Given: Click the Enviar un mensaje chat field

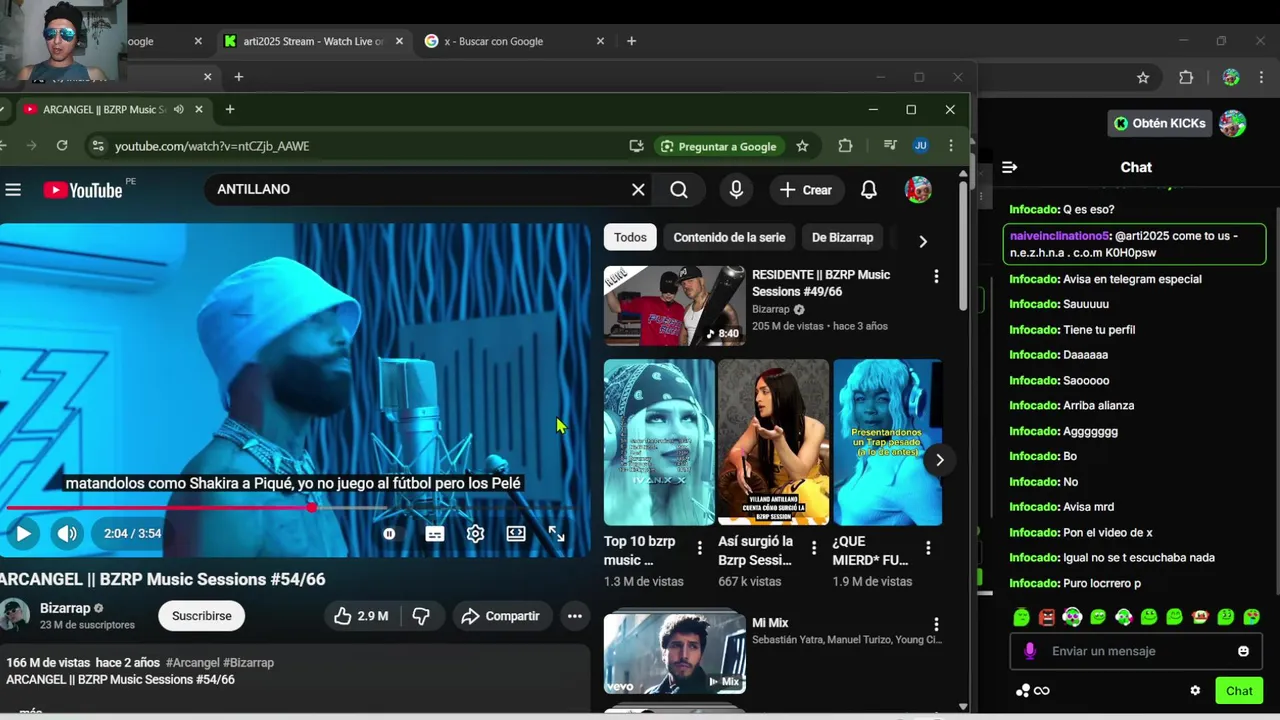Looking at the screenshot, I should 1135,651.
